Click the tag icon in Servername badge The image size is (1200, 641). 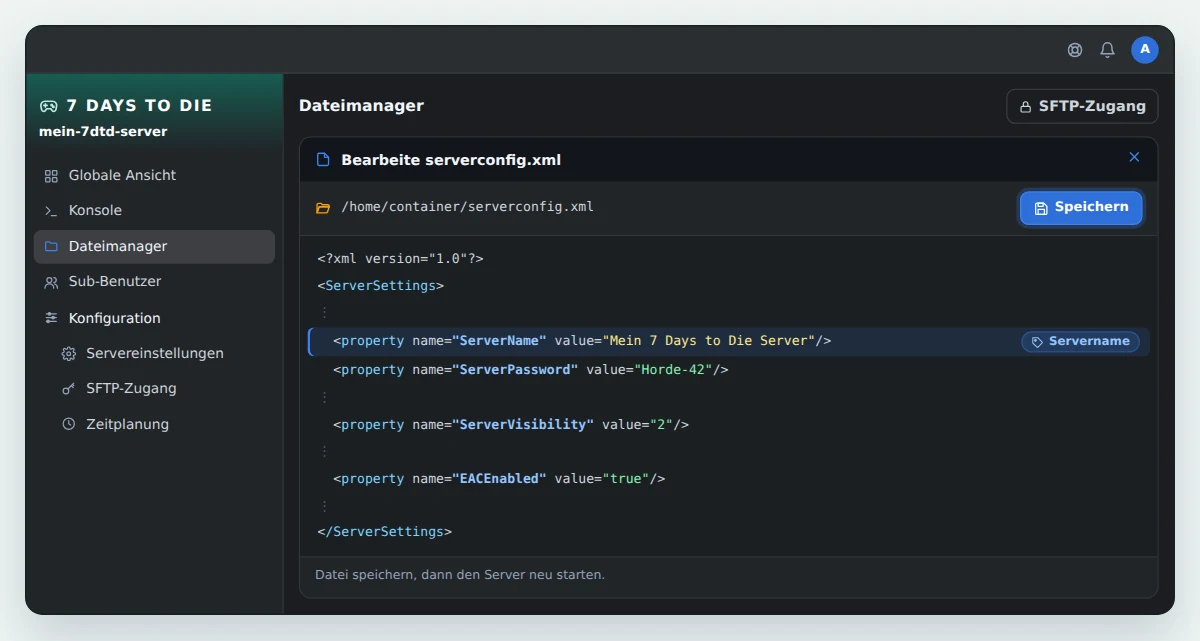click(1037, 342)
